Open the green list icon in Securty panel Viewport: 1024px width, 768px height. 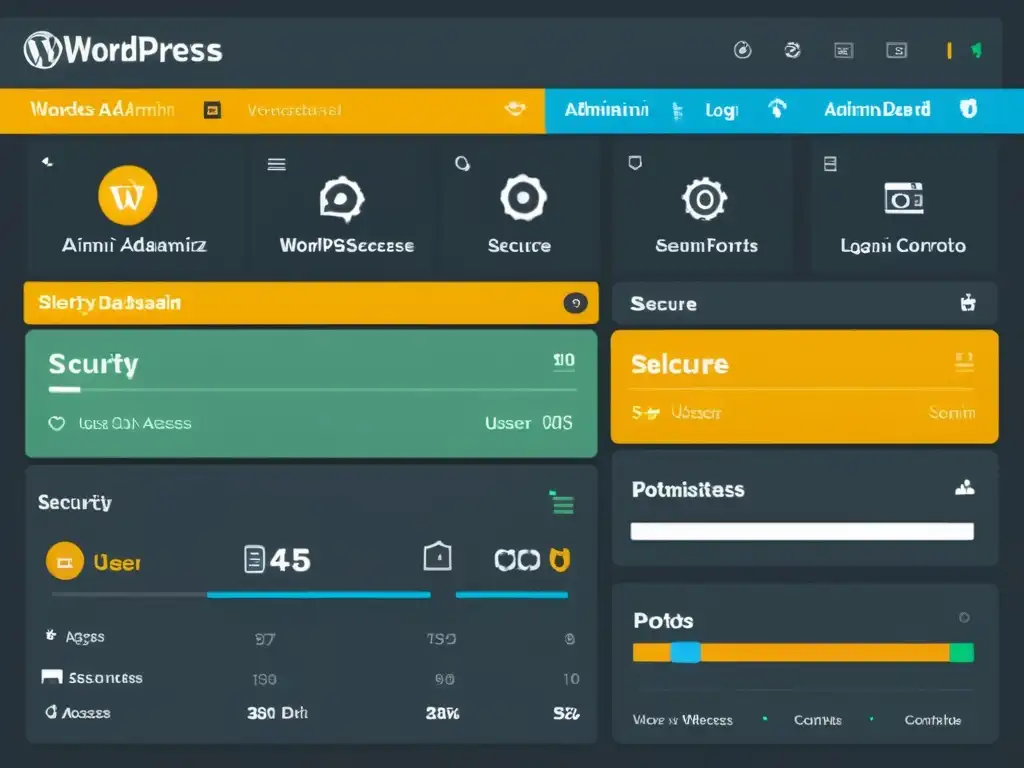(x=562, y=502)
